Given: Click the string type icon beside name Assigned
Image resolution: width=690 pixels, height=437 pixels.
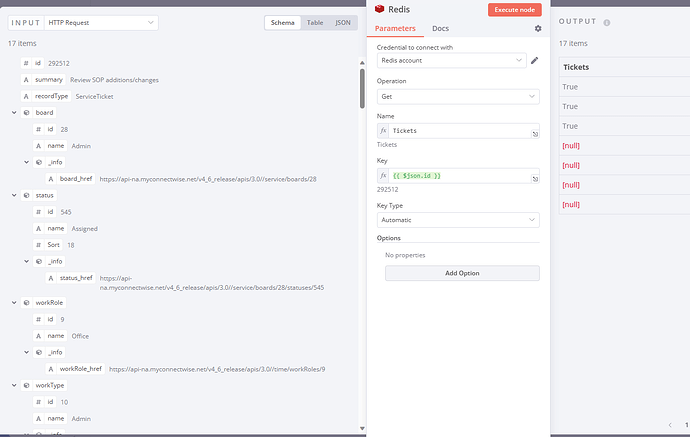Looking at the screenshot, I should pyautogui.click(x=39, y=228).
